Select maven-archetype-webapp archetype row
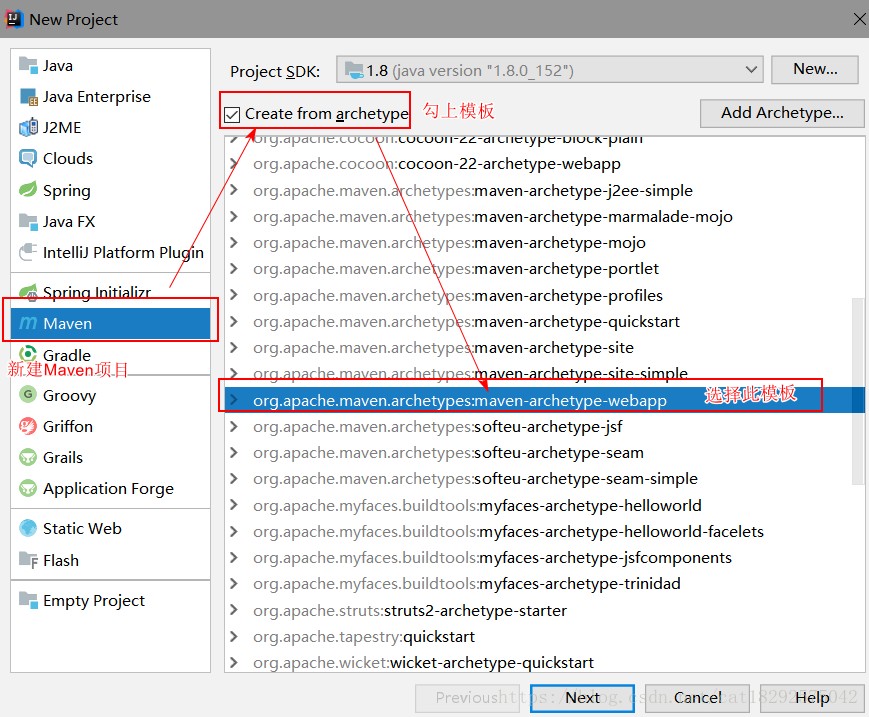 [x=544, y=400]
